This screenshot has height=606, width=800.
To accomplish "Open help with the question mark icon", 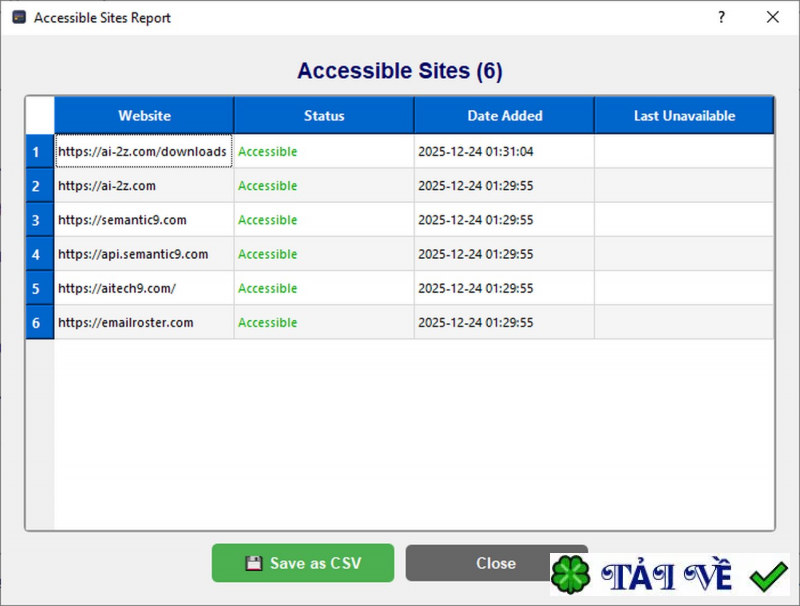I will click(x=720, y=17).
